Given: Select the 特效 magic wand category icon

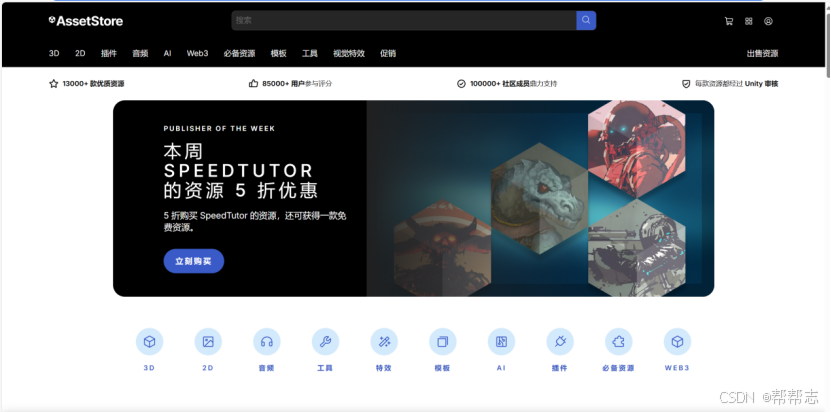Looking at the screenshot, I should click(384, 341).
